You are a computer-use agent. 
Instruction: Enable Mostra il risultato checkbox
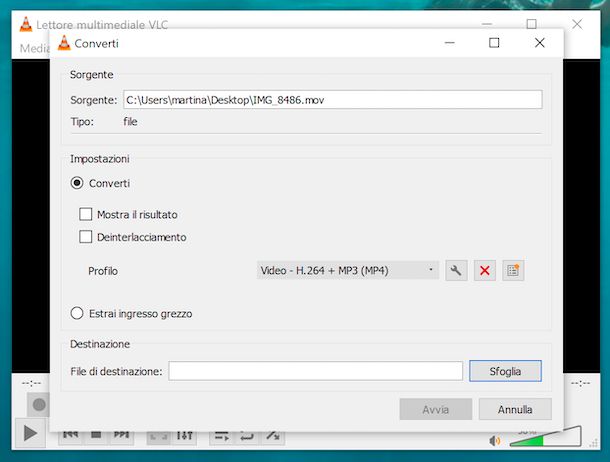point(86,214)
